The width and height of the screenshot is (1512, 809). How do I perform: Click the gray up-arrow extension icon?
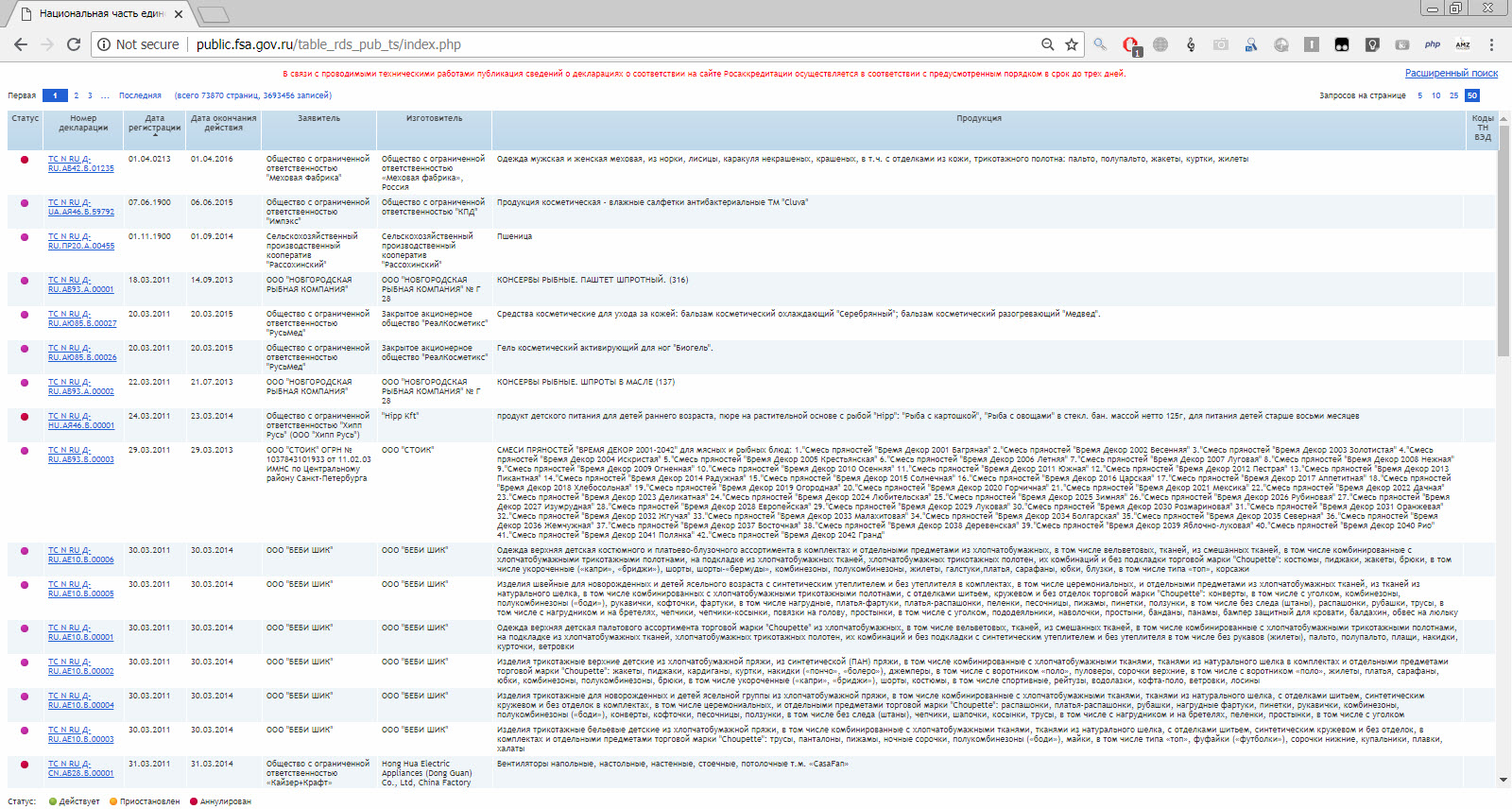coord(1312,44)
